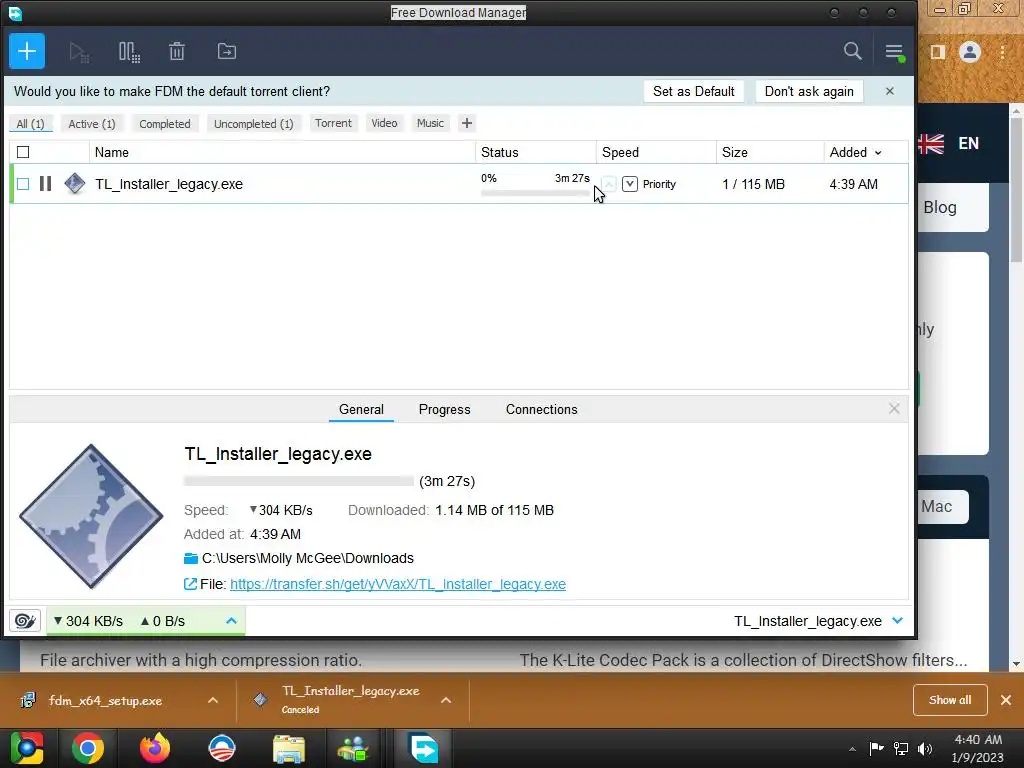Image resolution: width=1024 pixels, height=768 pixels.
Task: Click Chrome profile avatar icon
Action: 970,52
